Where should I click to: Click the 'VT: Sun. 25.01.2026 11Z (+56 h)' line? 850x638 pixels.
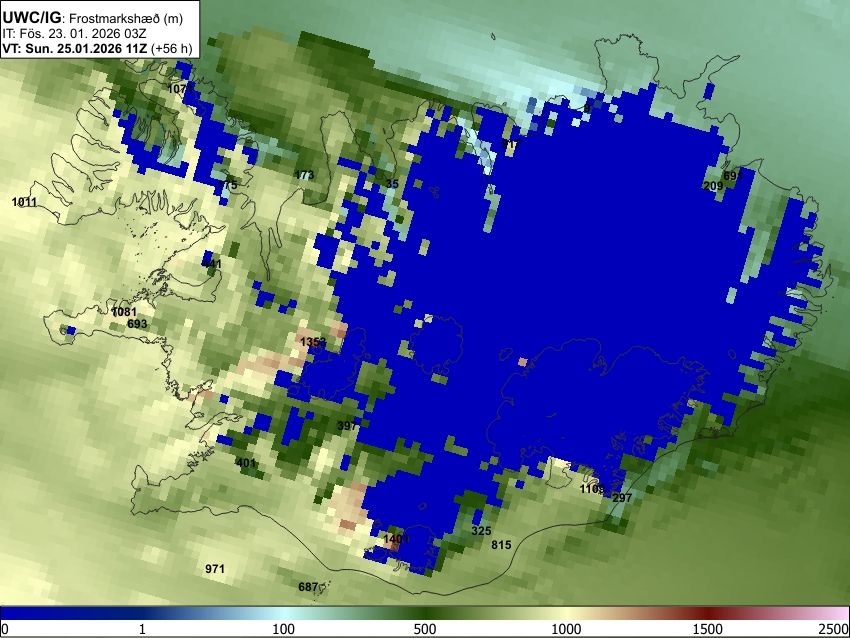(x=97, y=48)
